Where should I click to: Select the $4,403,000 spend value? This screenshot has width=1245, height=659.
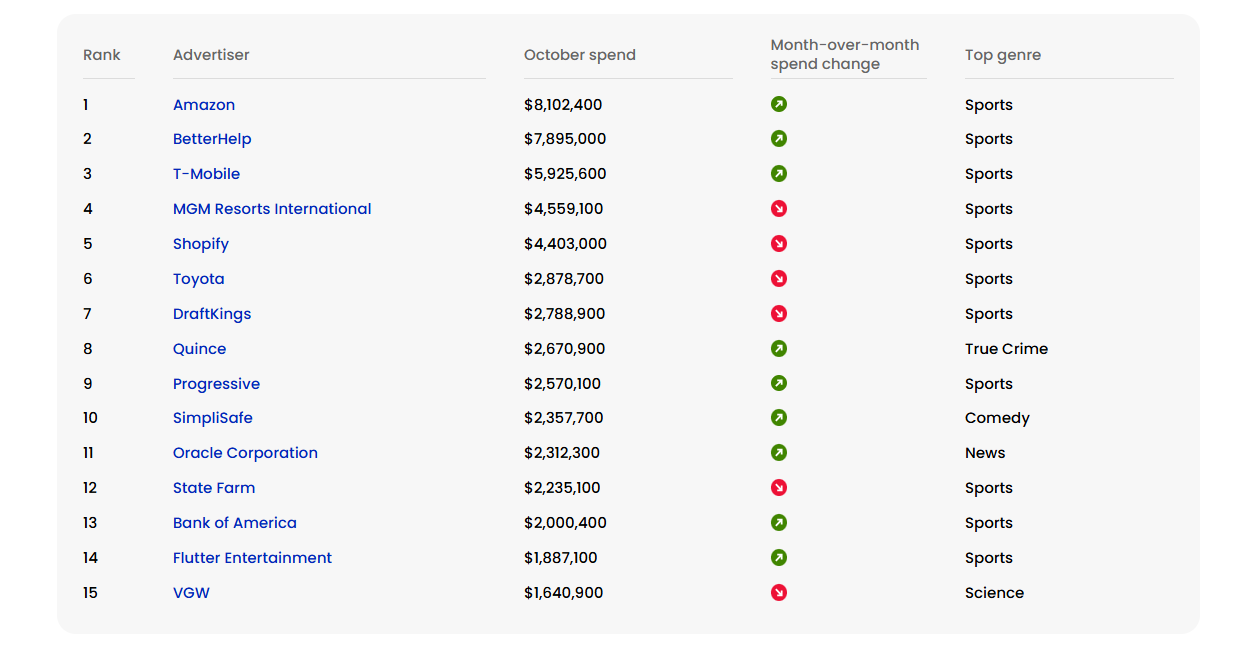[565, 244]
